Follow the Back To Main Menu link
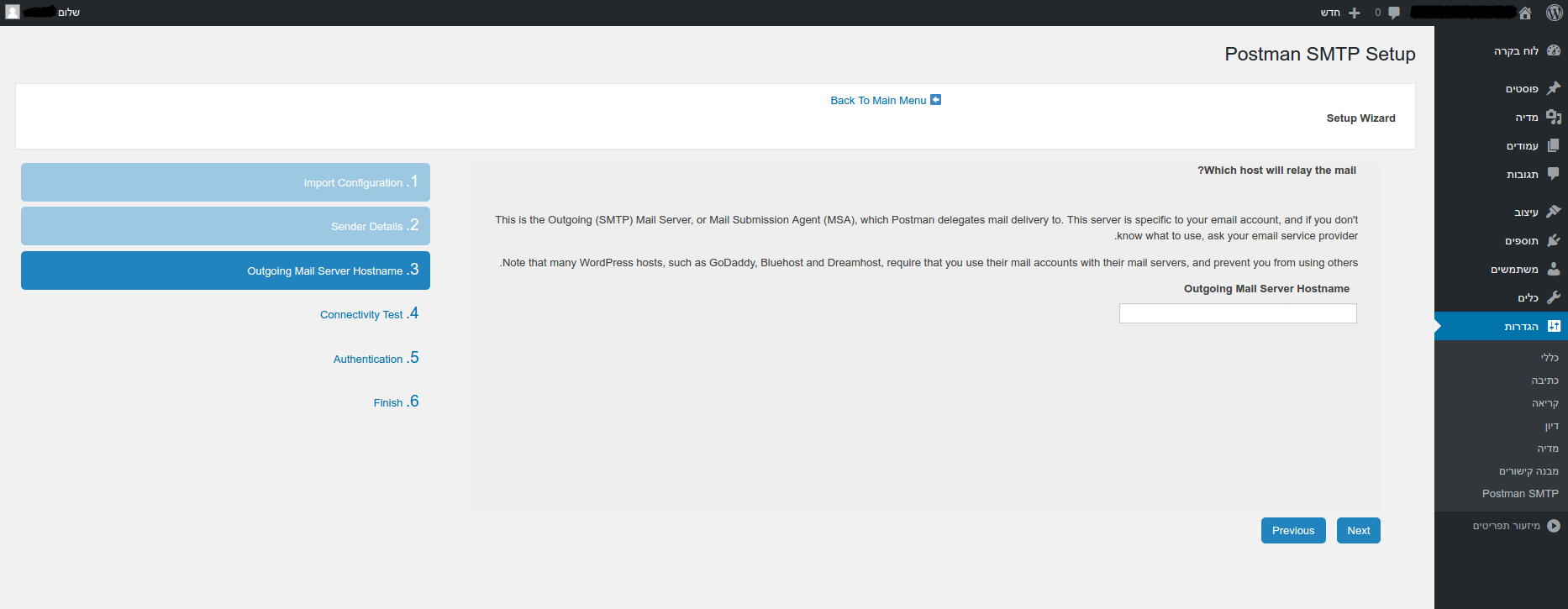 [878, 101]
